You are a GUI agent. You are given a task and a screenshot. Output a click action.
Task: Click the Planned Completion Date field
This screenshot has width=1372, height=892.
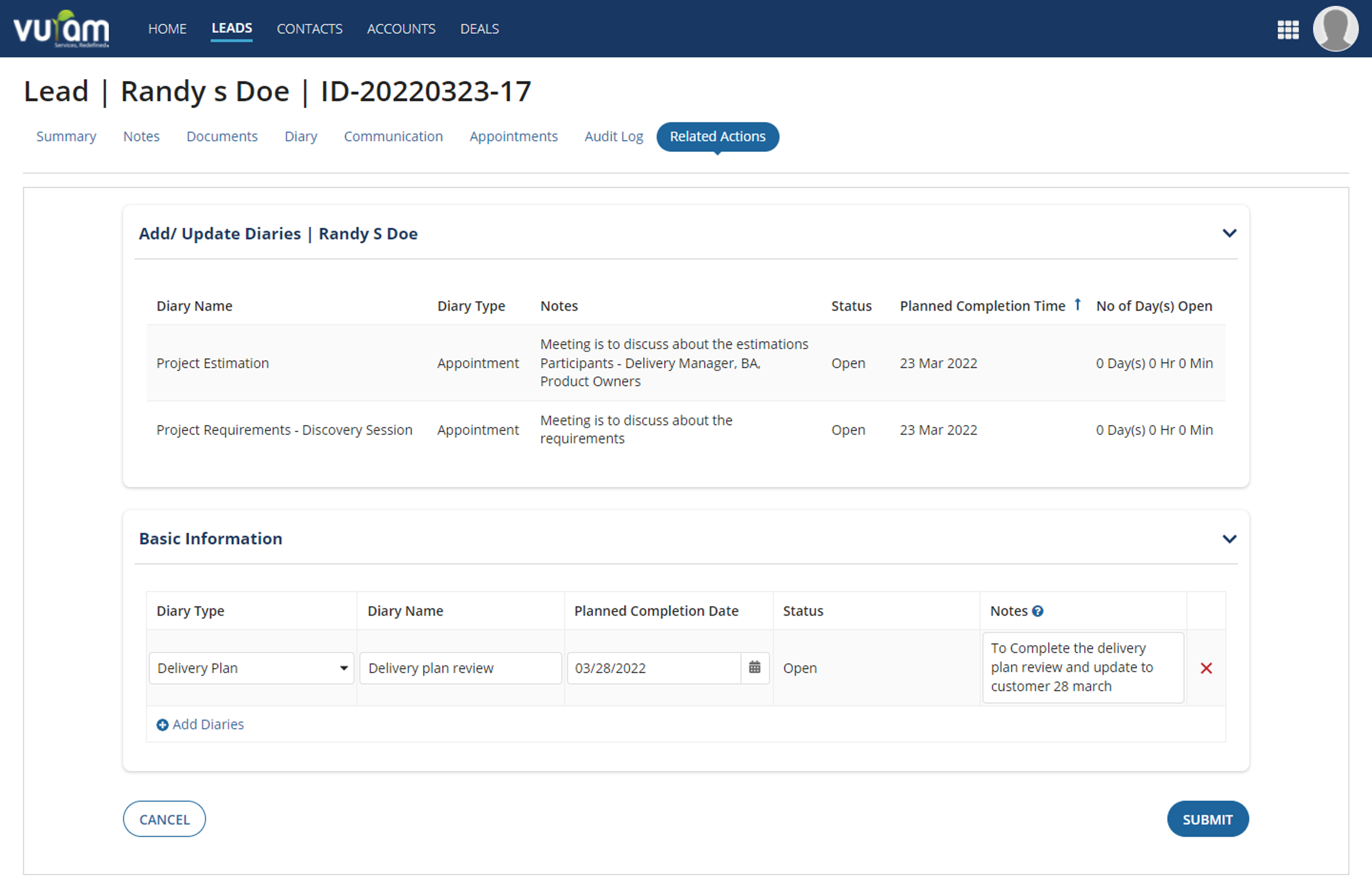[x=654, y=668]
